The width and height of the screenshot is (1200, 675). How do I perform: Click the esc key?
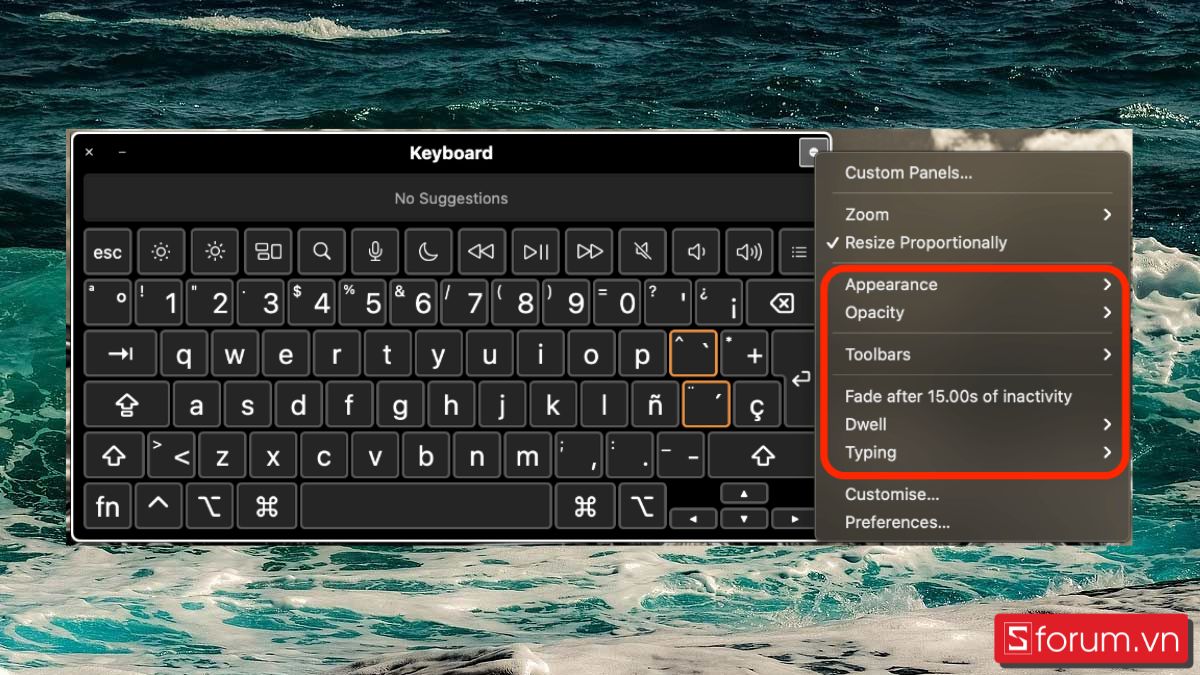click(108, 252)
